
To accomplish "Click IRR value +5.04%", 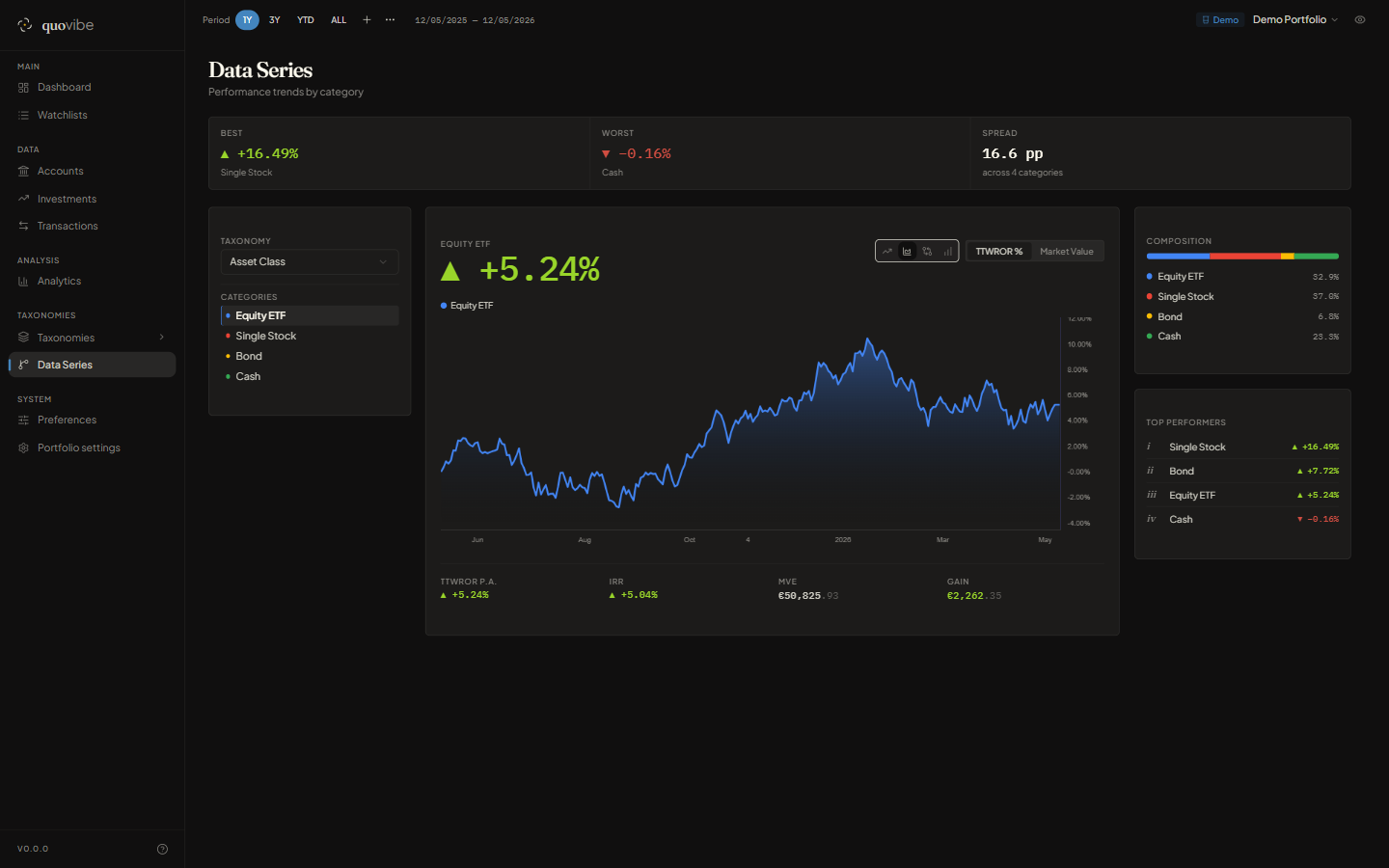I will coord(634,595).
